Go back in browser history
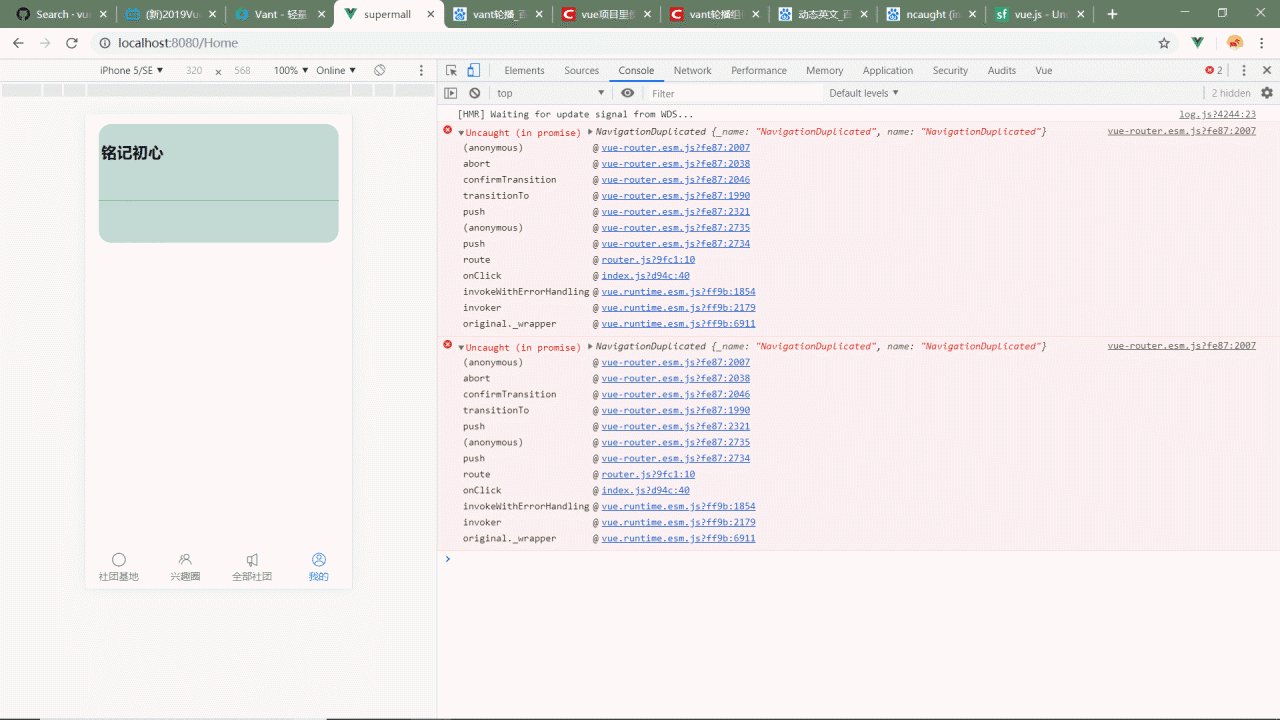The image size is (1280, 720). 18,43
